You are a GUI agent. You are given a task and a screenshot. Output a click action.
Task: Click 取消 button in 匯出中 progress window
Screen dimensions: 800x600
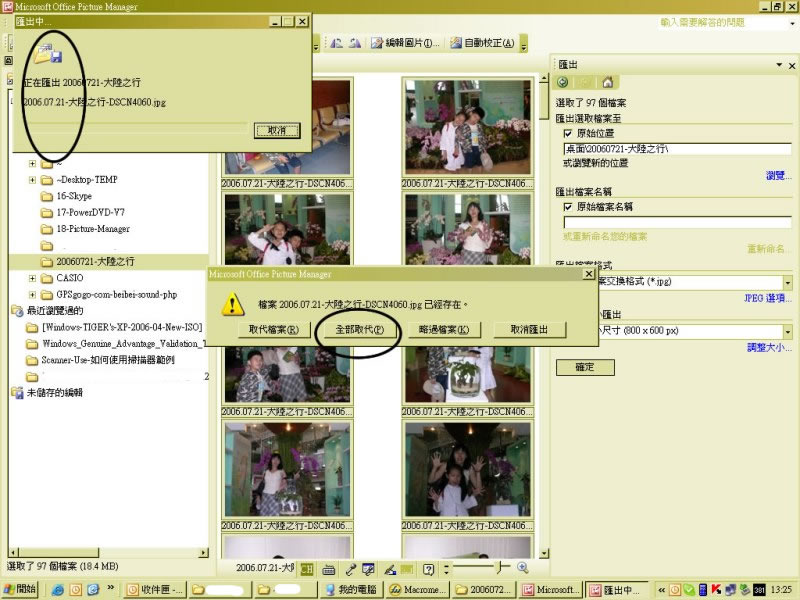277,131
